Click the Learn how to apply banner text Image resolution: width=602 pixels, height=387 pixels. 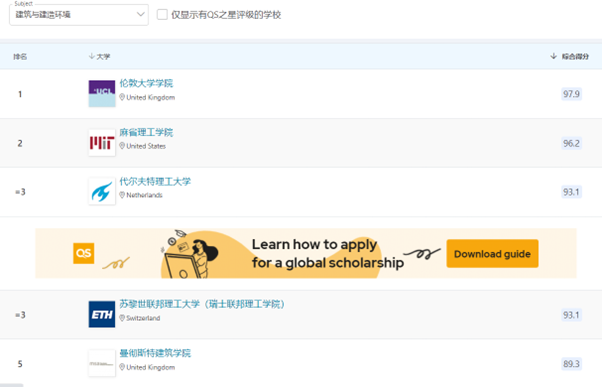328,254
